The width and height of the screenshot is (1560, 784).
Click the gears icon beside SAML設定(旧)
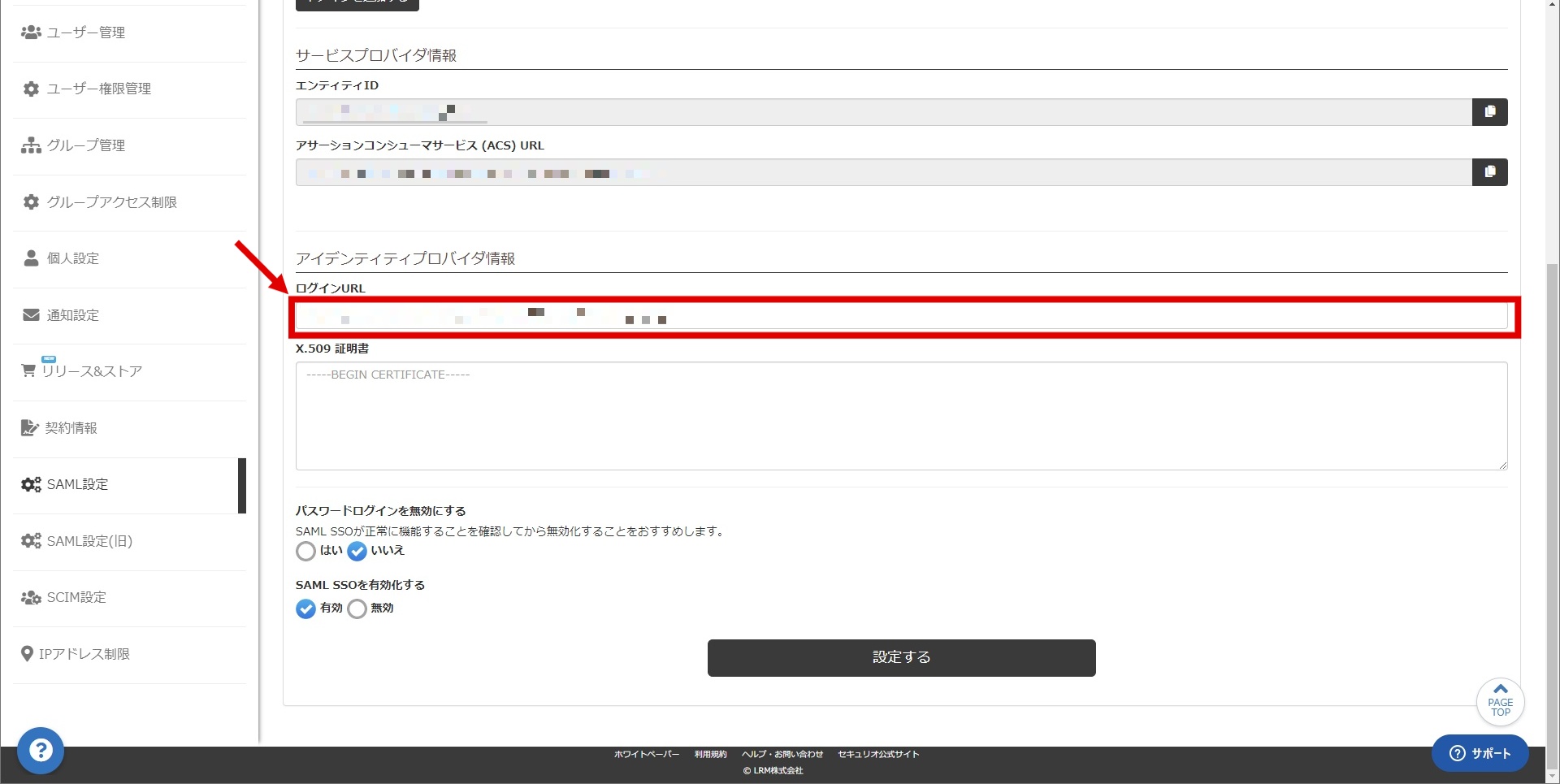pyautogui.click(x=31, y=541)
